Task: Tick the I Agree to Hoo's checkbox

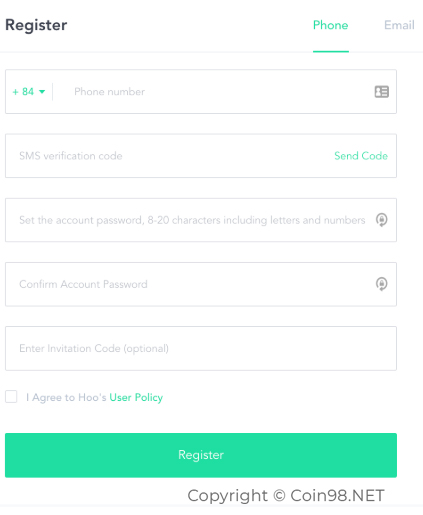Action: (x=11, y=397)
